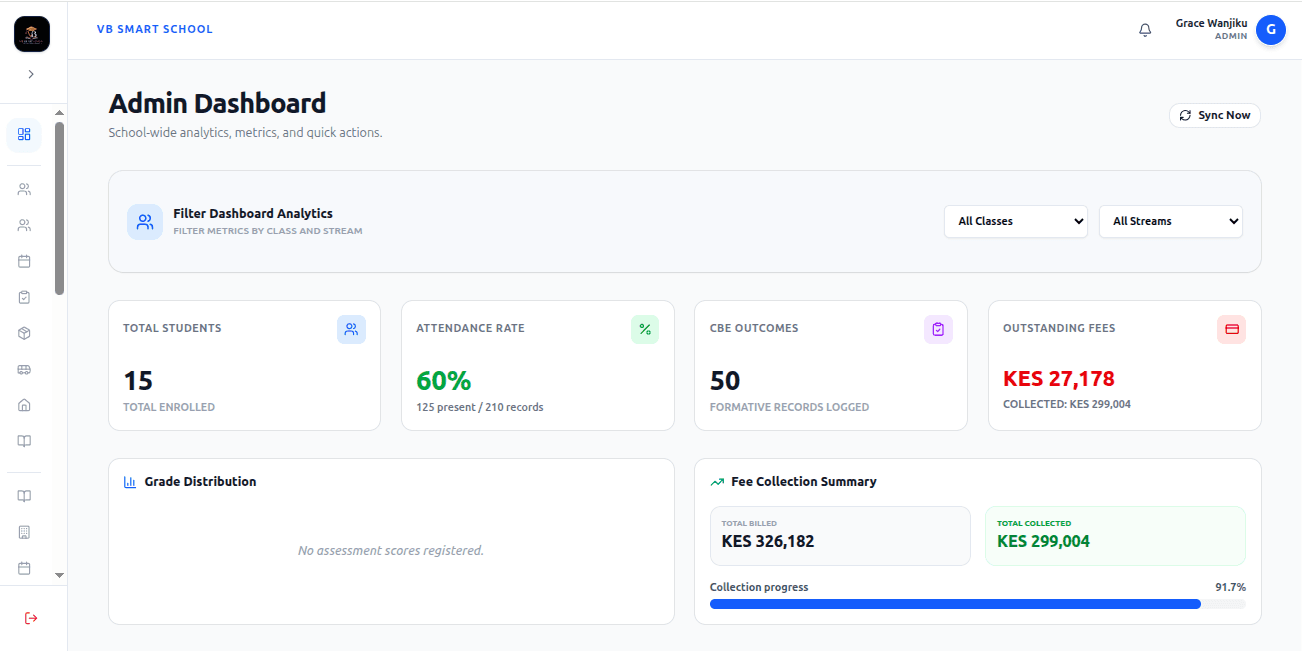Open the book icon below the house icon

pyautogui.click(x=24, y=441)
